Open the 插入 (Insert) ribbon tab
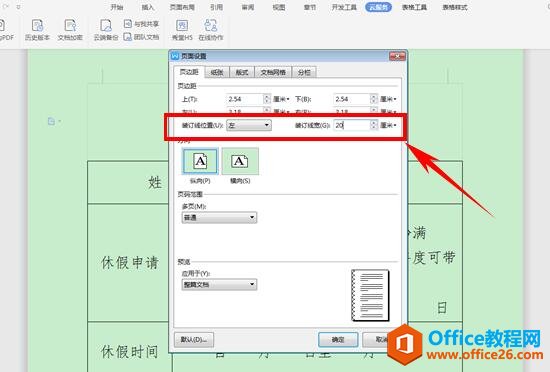This screenshot has height=372, width=550. [x=148, y=7]
